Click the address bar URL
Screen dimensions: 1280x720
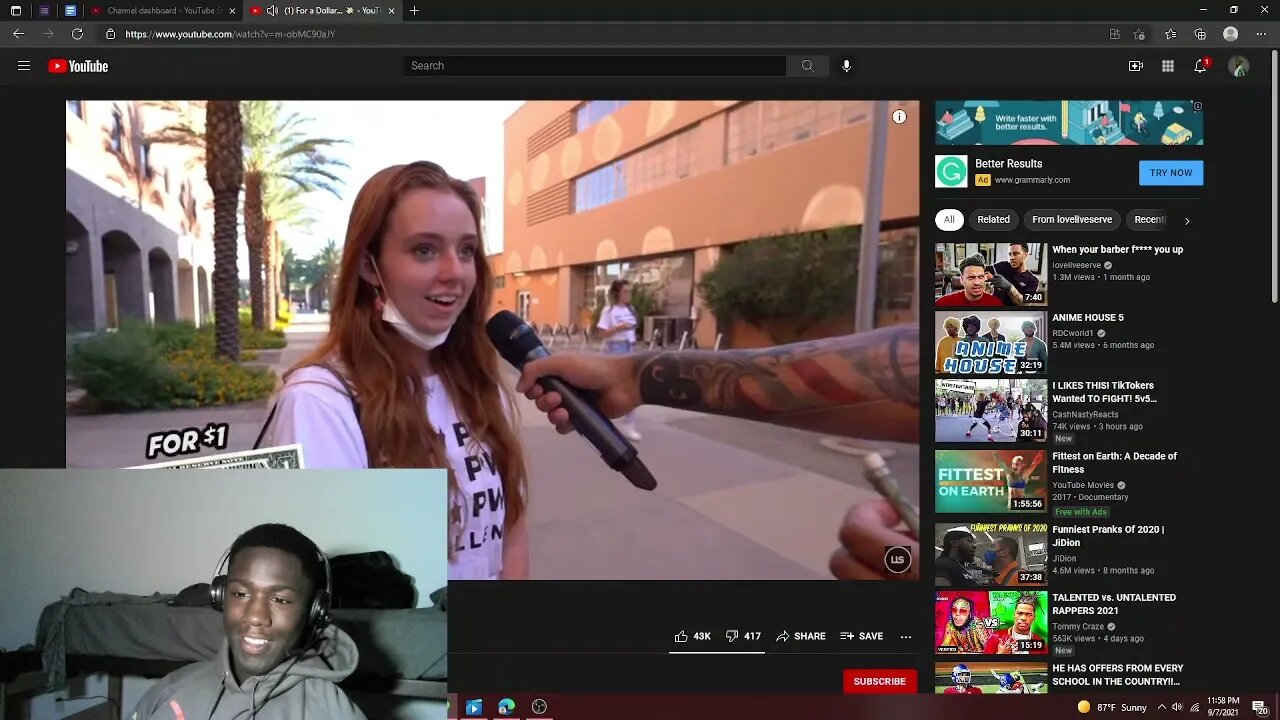click(x=230, y=34)
